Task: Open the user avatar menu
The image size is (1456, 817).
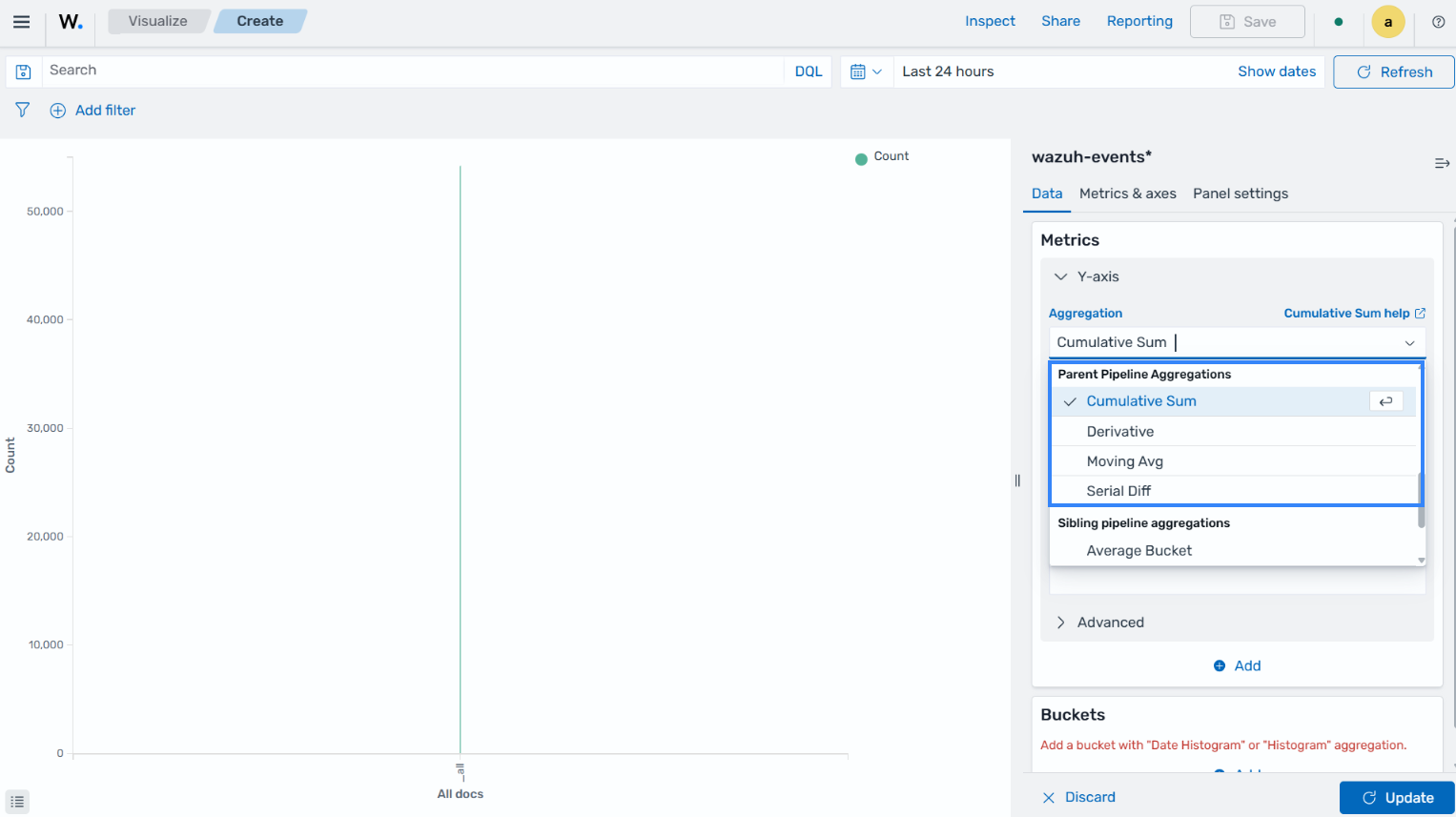Action: pos(1388,22)
